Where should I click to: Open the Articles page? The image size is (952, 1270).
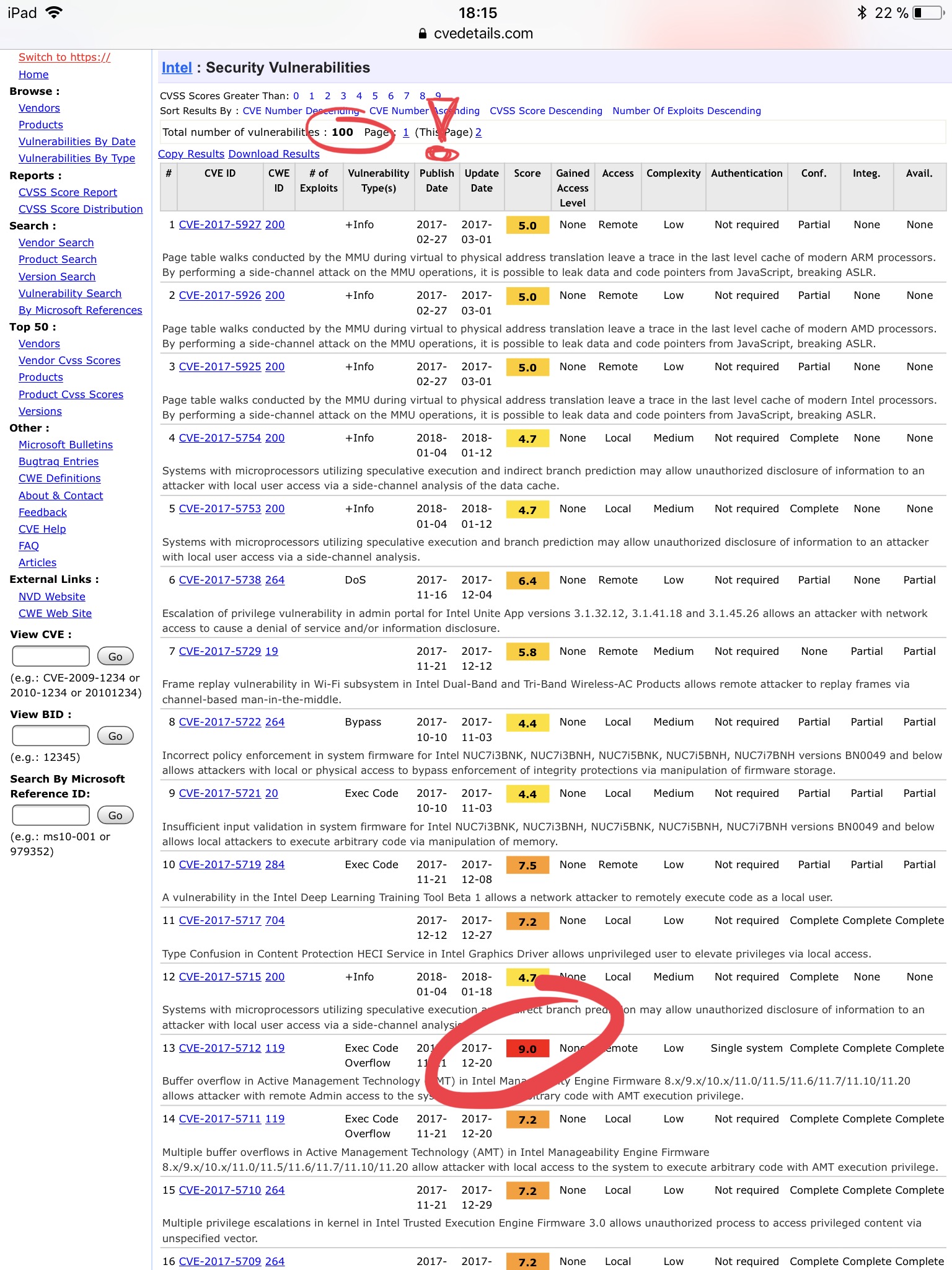[37, 562]
